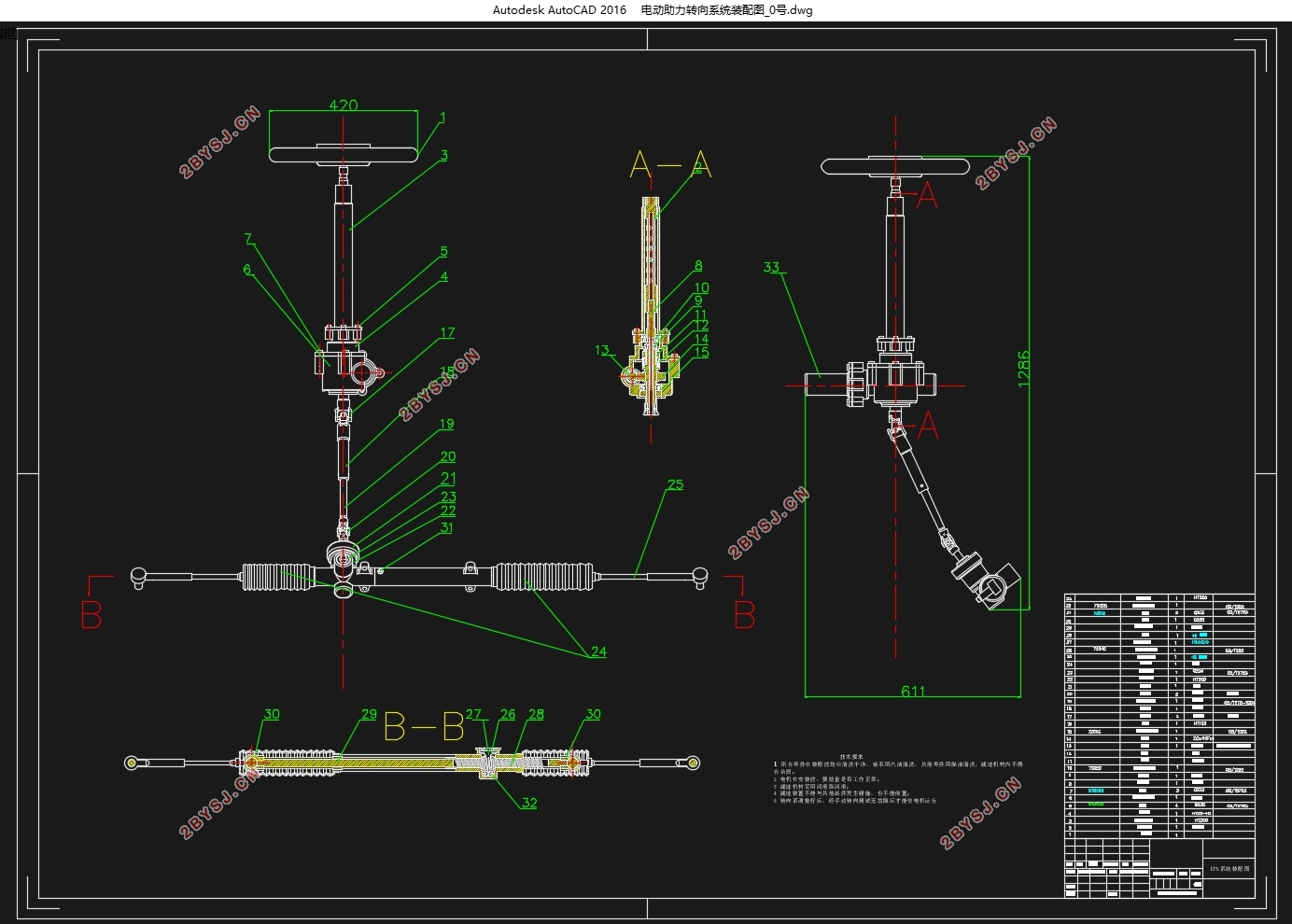Click the upper red A section marker
Viewport: 1292px width, 924px height.
click(927, 195)
